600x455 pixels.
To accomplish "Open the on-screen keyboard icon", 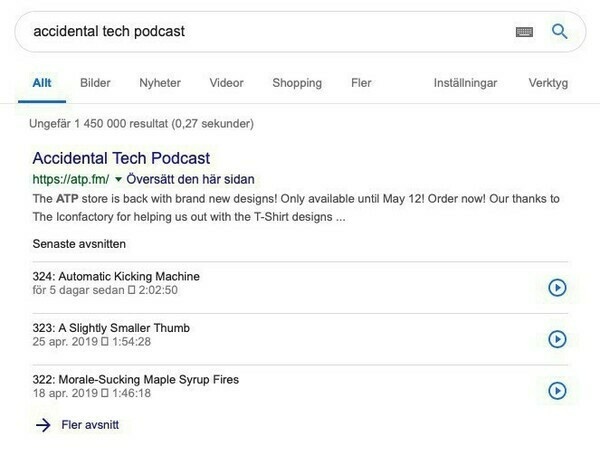I will [x=524, y=32].
